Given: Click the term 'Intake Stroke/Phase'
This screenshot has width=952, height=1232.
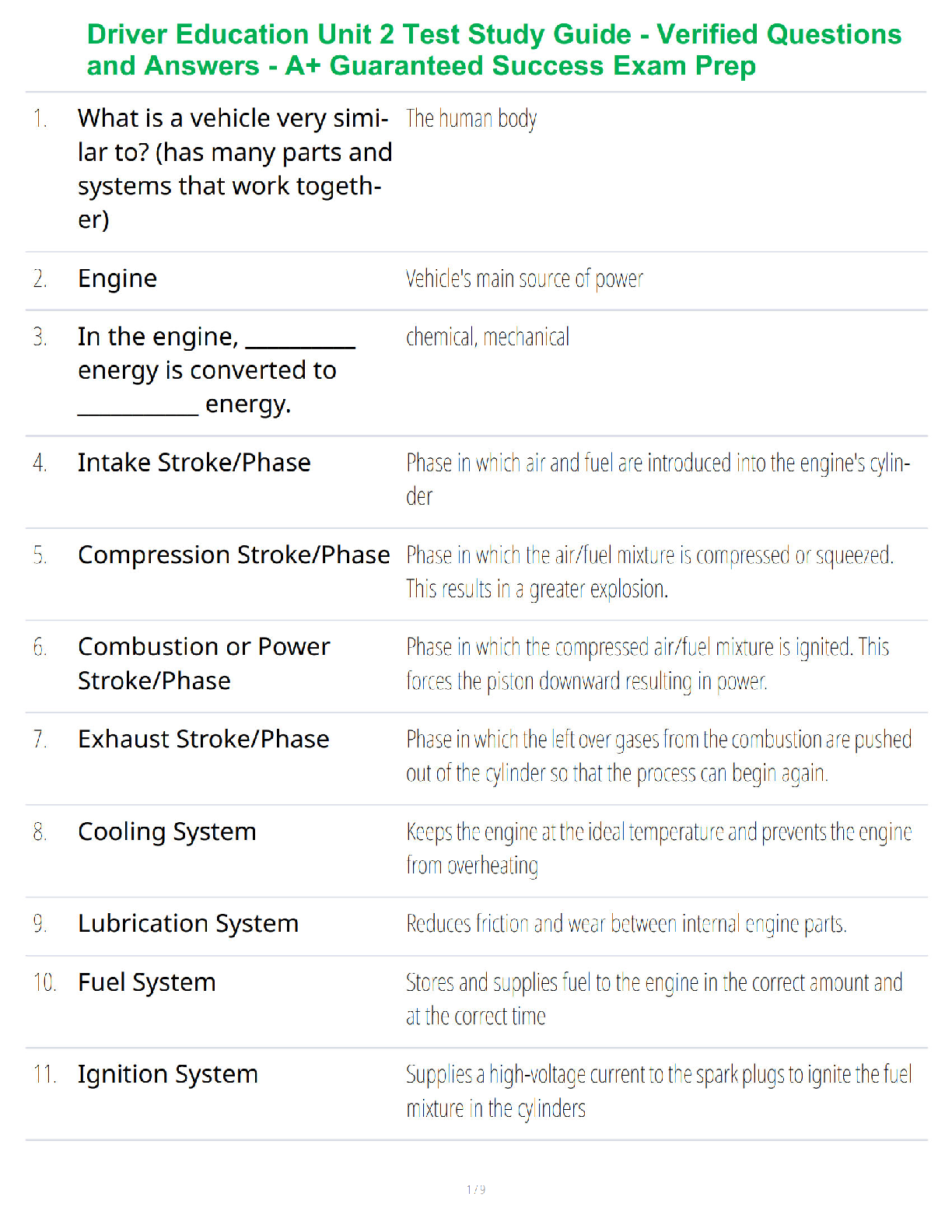Looking at the screenshot, I should [194, 463].
